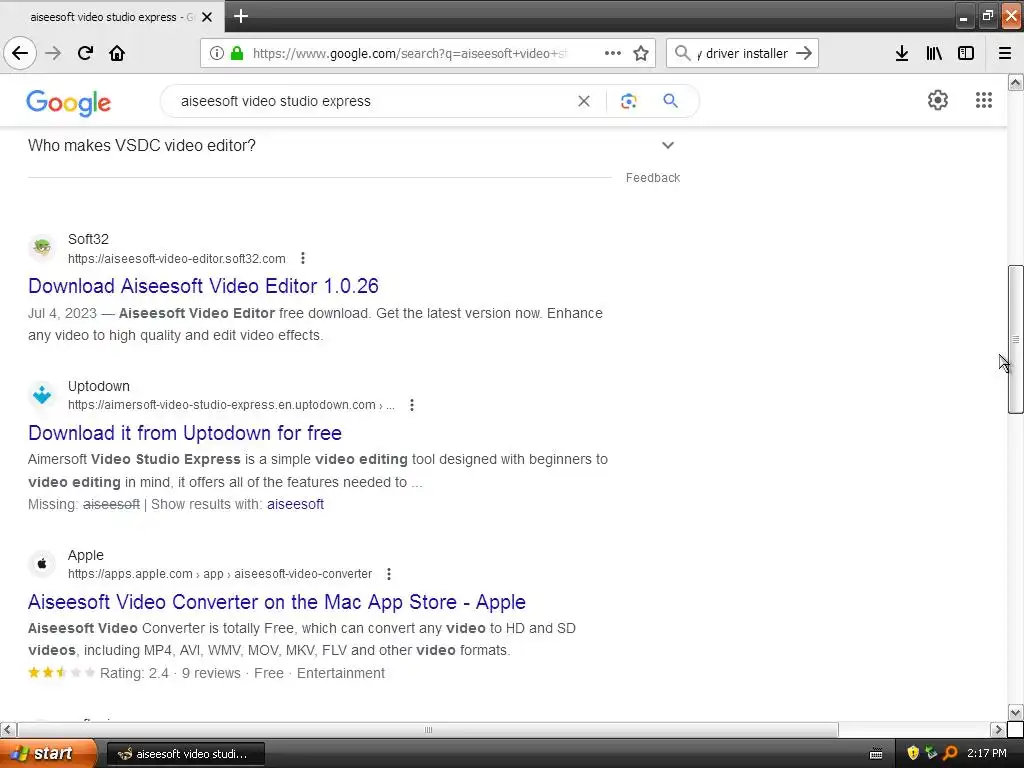Click the Apple site name text

(x=86, y=555)
